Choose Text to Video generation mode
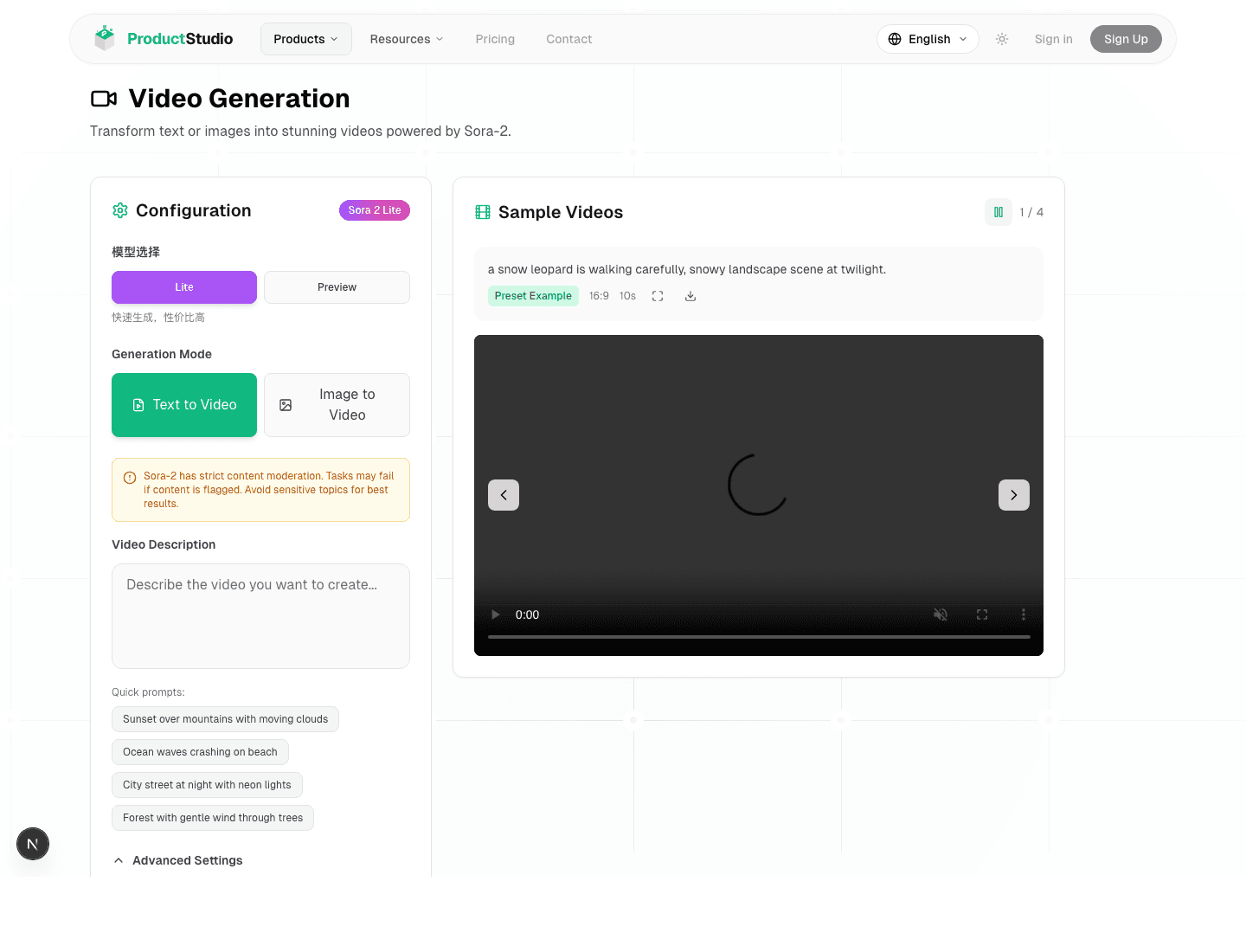Image resolution: width=1246 pixels, height=952 pixels. click(184, 405)
